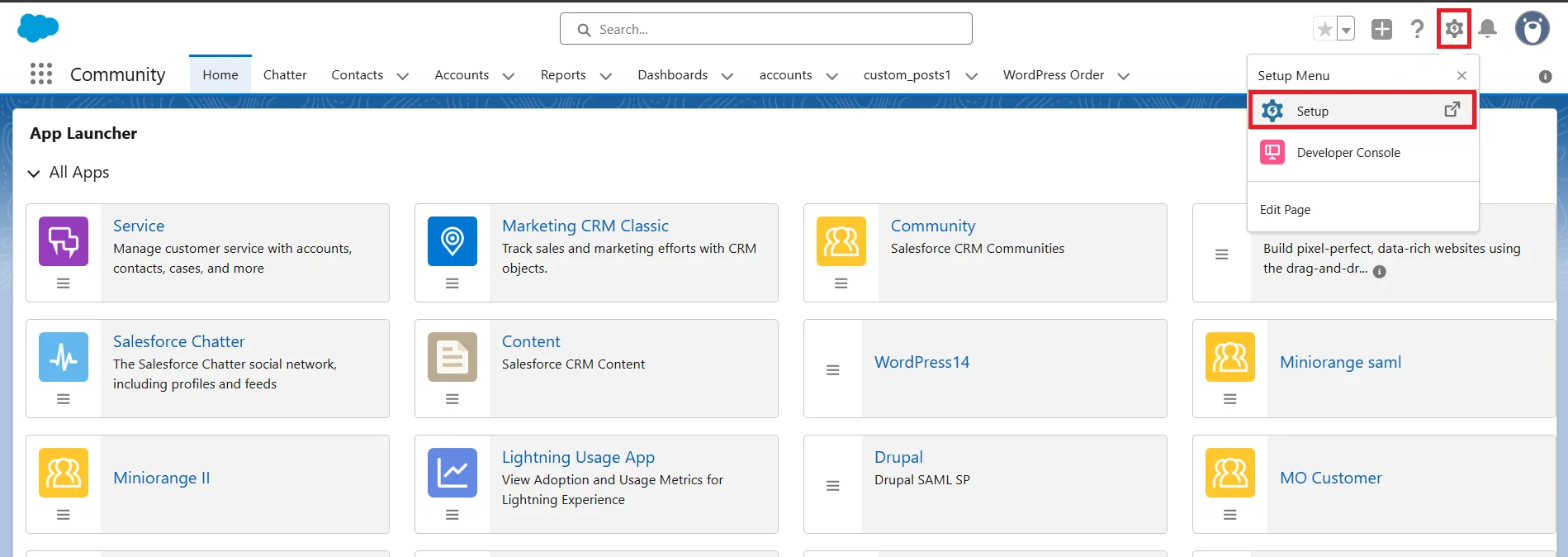
Task: Open the WordPress14 app link
Action: tap(921, 362)
